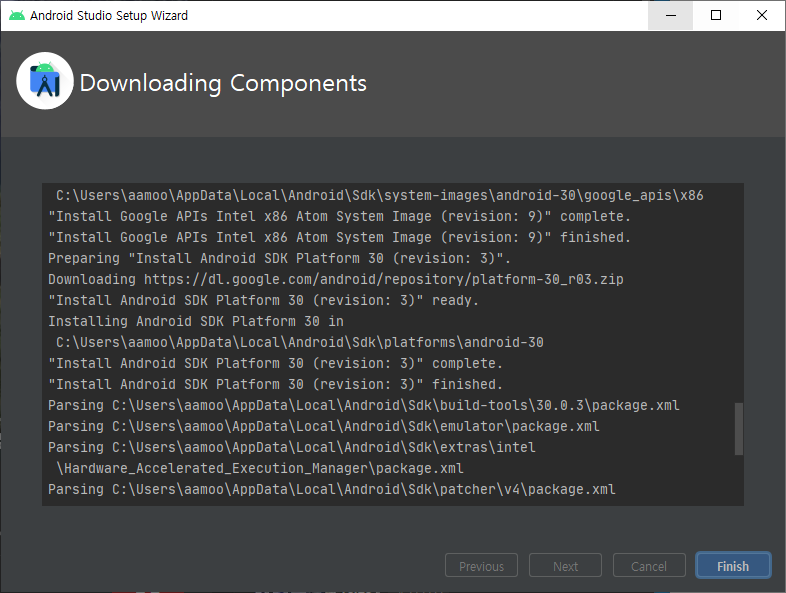Click the 'Installing Android SDK Platform 30 in' line
This screenshot has width=786, height=593.
196,321
